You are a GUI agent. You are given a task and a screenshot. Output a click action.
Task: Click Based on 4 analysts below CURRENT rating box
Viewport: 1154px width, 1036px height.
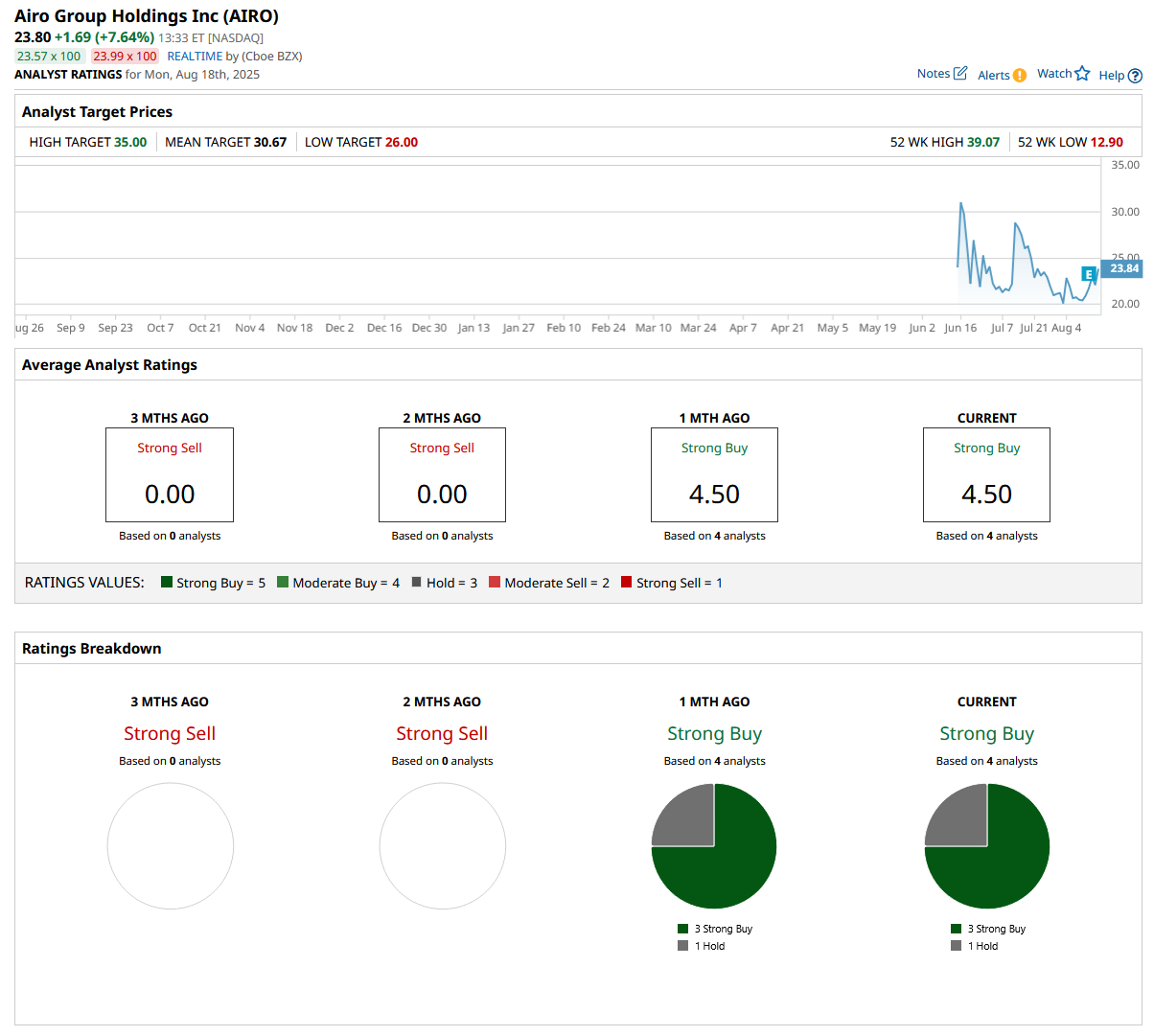tap(987, 536)
